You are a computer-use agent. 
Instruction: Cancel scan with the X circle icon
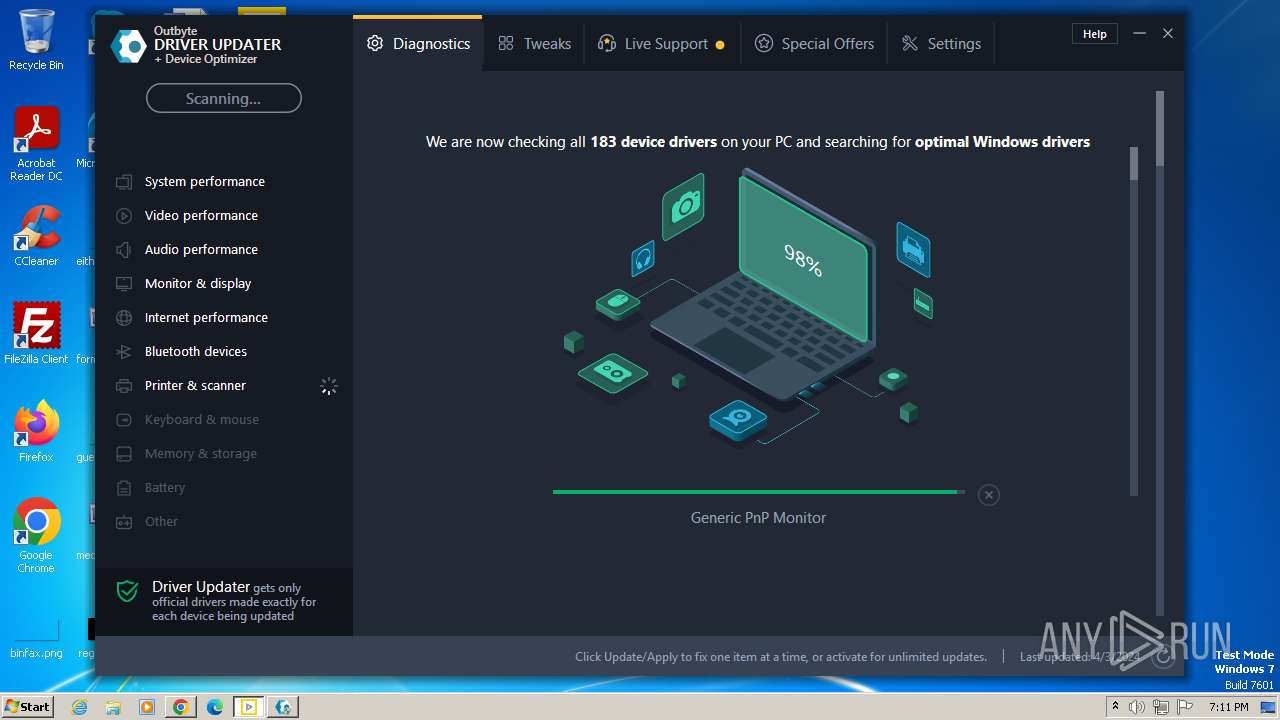pyautogui.click(x=988, y=495)
